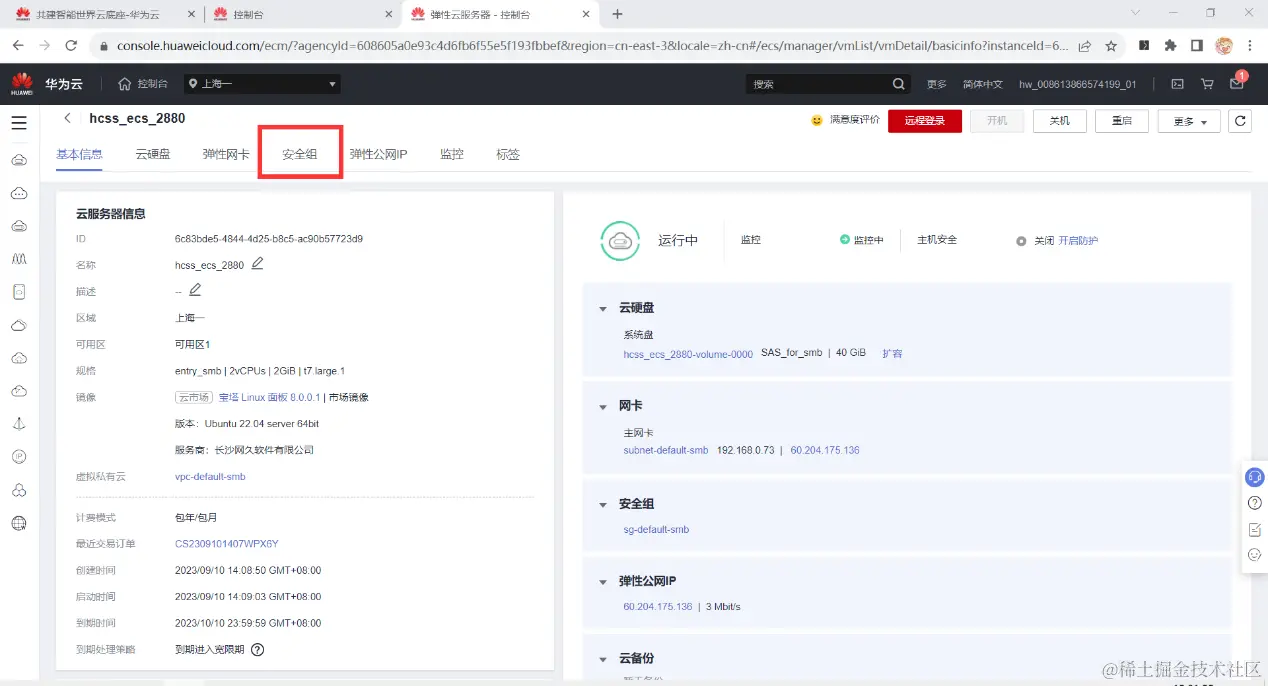Switch to 基本信息 tab
This screenshot has width=1268, height=686.
coord(79,154)
